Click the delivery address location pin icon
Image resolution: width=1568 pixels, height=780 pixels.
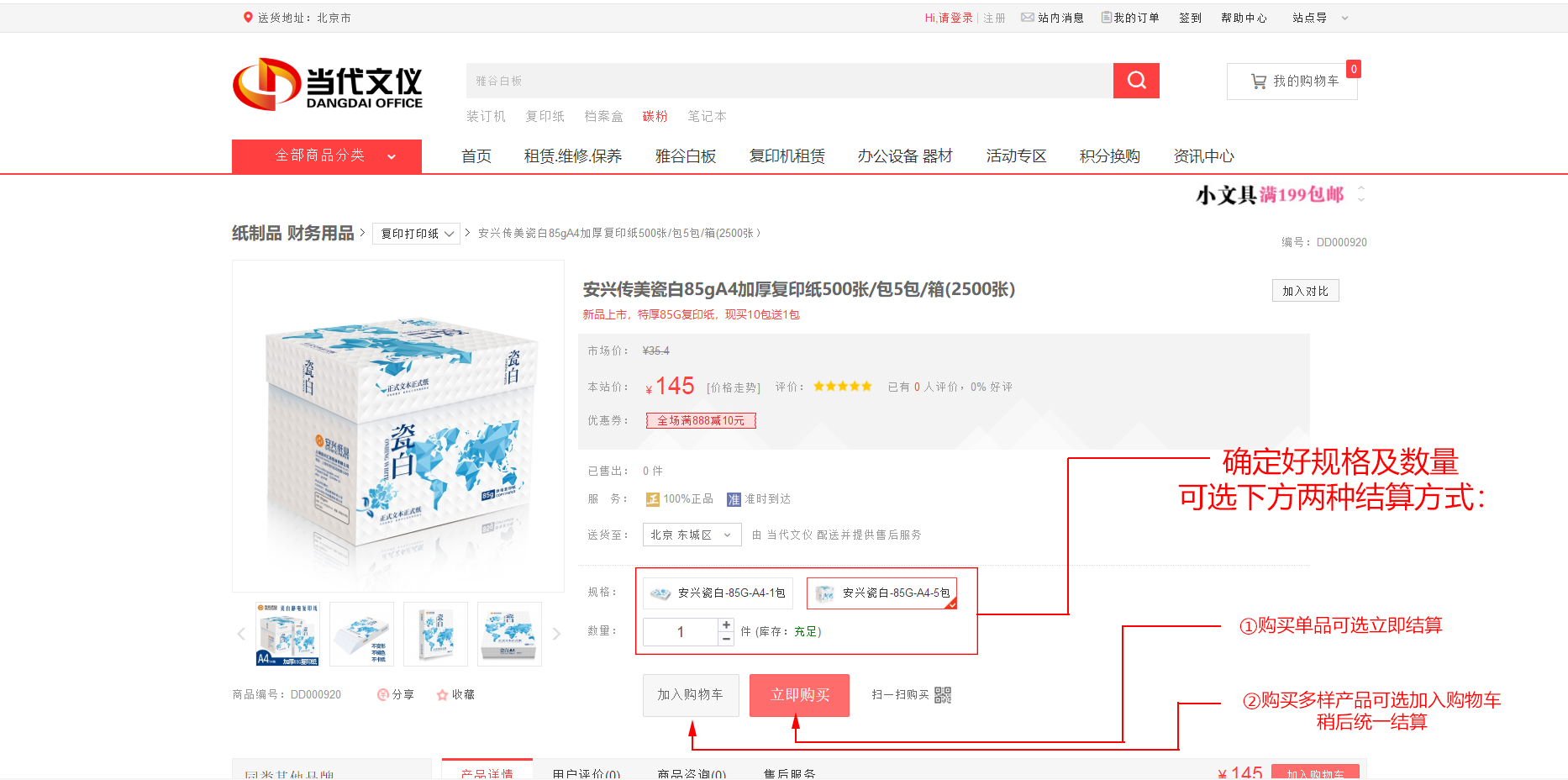click(x=248, y=17)
